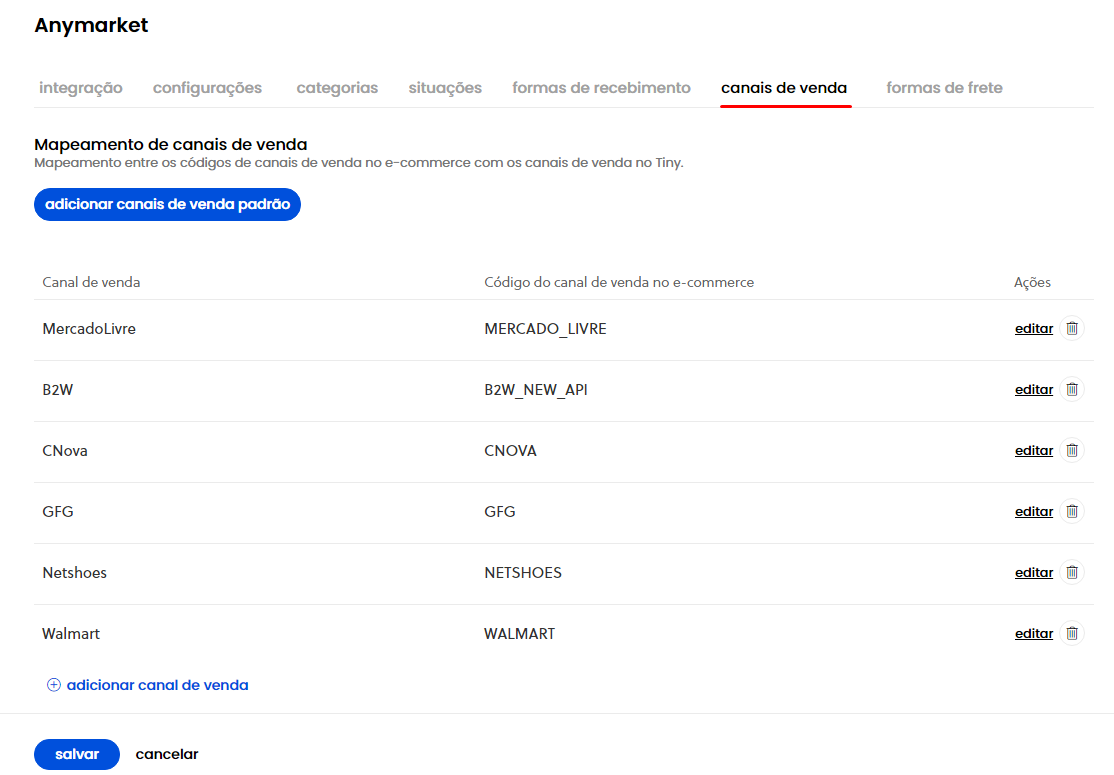
Task: Switch to the configurações tab
Action: pos(207,88)
